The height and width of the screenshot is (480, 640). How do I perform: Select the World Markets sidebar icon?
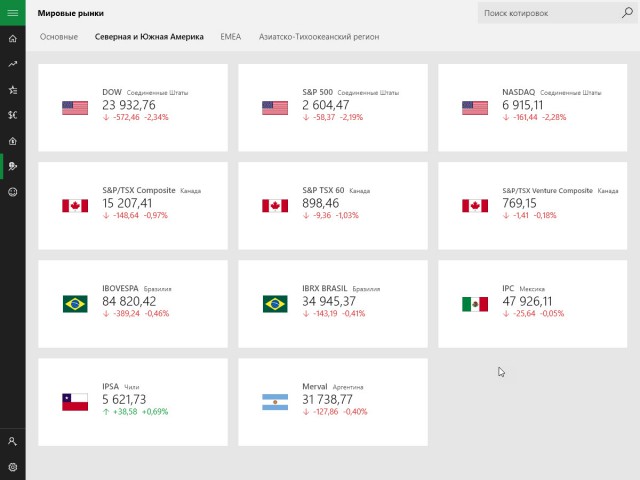(13, 166)
